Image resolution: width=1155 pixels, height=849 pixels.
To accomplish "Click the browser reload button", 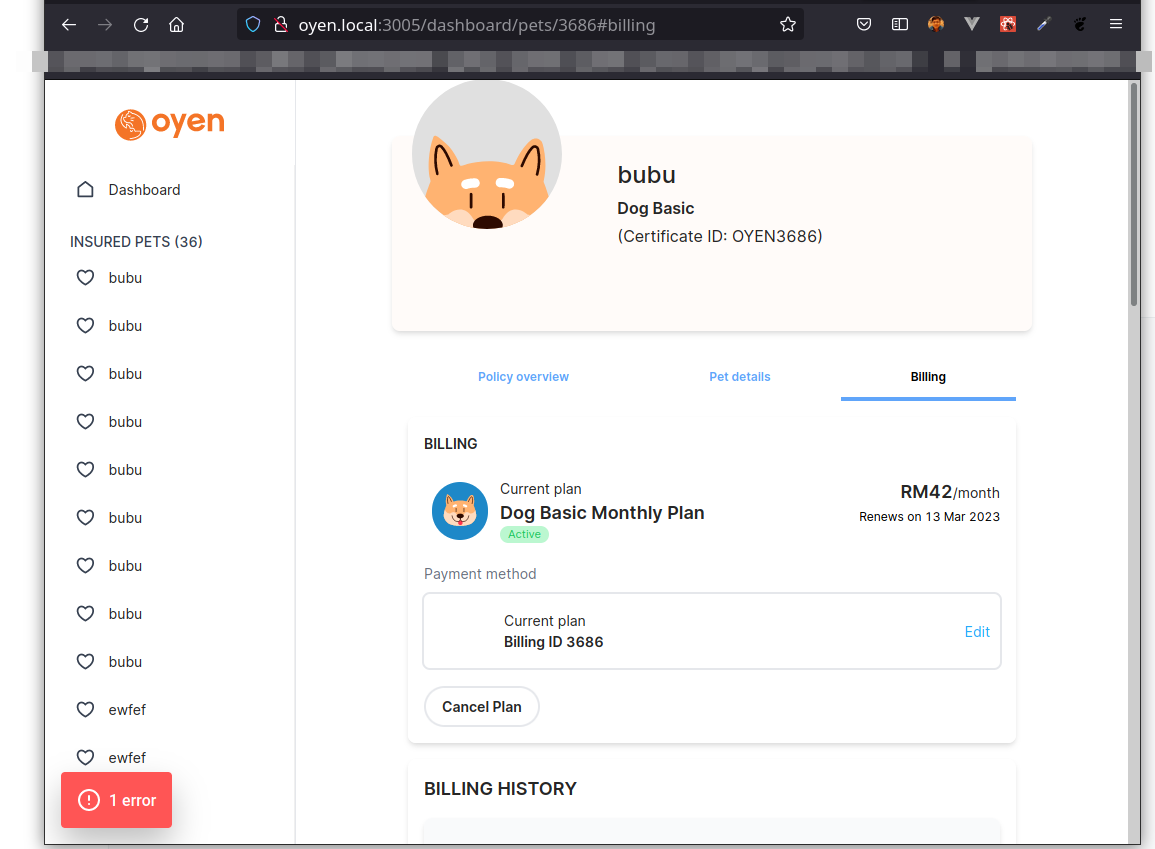I will pyautogui.click(x=141, y=25).
